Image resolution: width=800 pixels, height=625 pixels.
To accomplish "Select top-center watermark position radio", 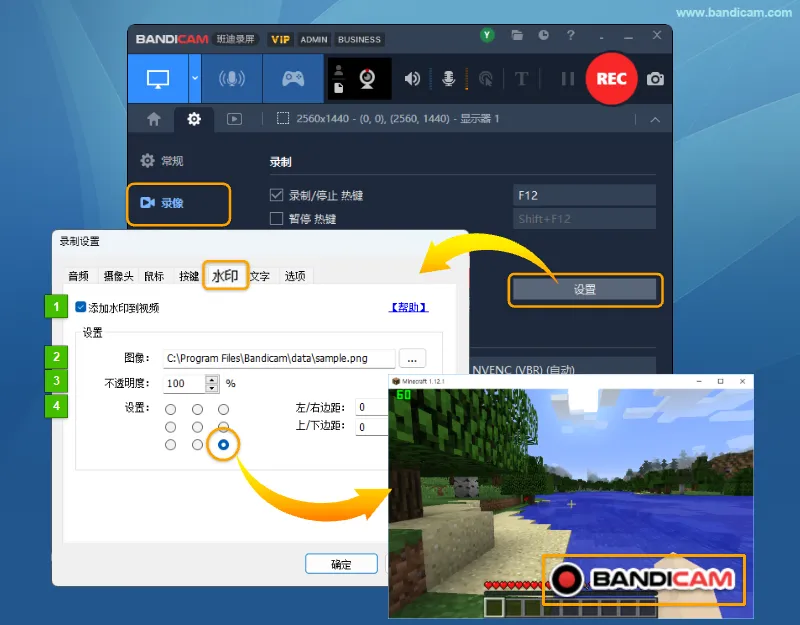I will point(197,409).
